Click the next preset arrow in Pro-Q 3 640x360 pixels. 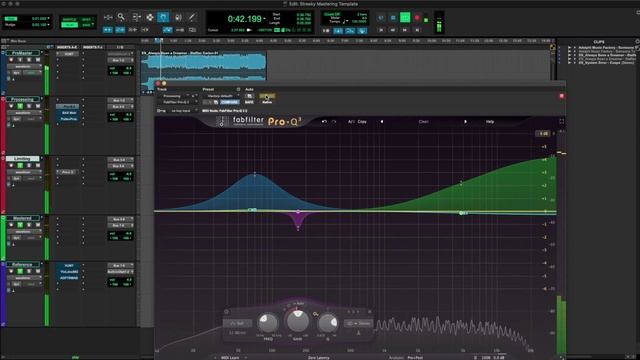[x=465, y=122]
